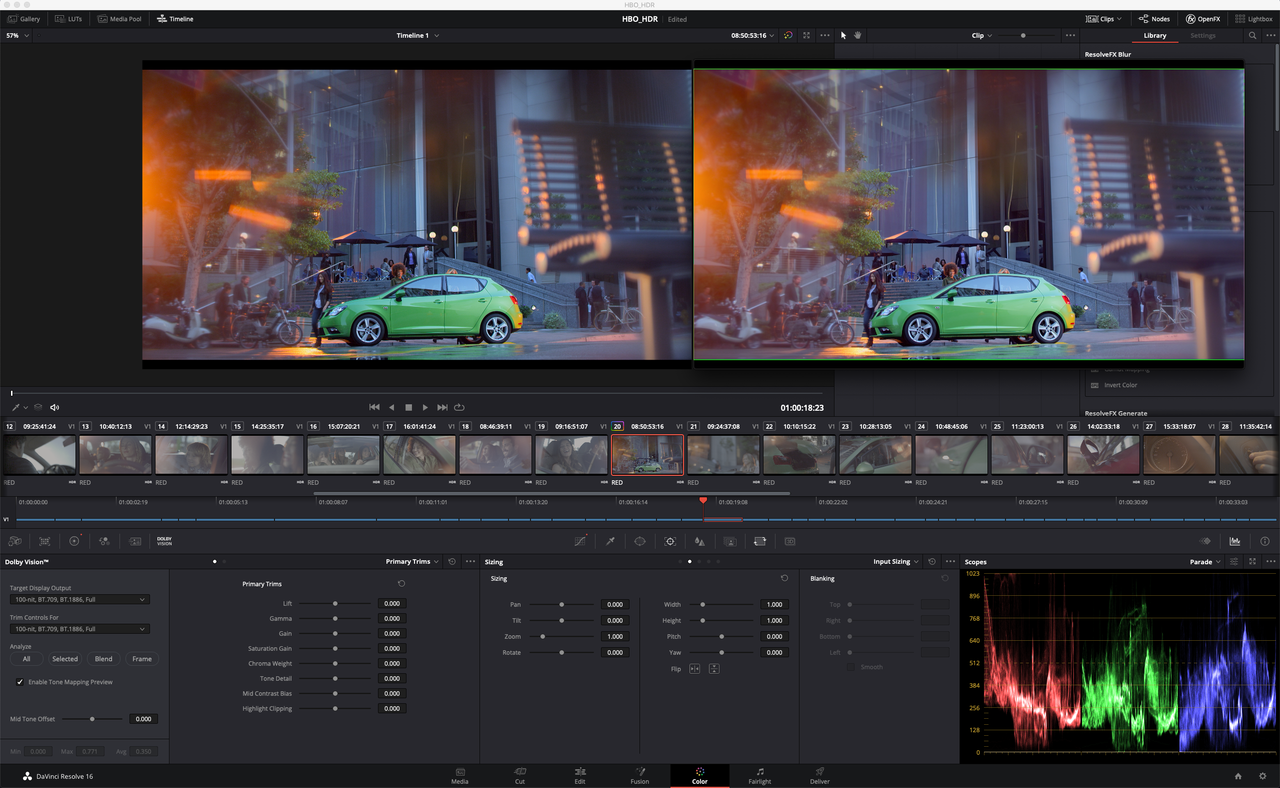Open the RGB Mixer palette icon

[104, 541]
